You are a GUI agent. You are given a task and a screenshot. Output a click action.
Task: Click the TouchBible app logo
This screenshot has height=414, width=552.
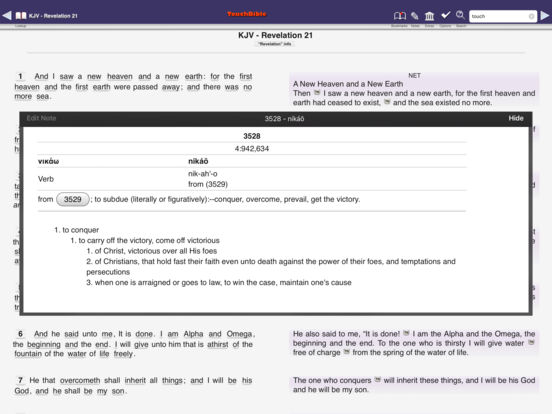[247, 14]
